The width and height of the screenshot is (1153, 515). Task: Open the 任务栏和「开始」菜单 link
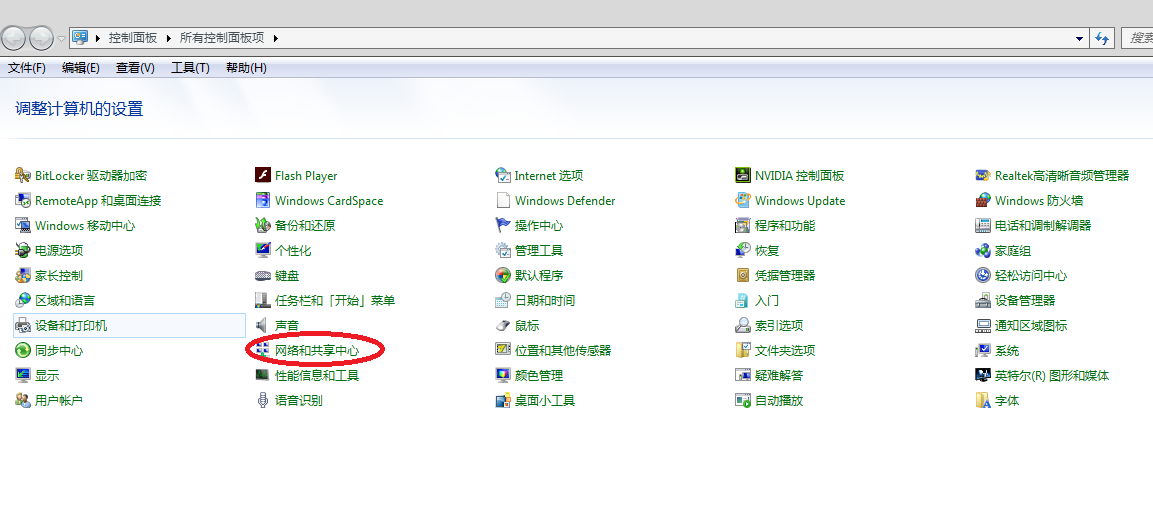tap(335, 300)
